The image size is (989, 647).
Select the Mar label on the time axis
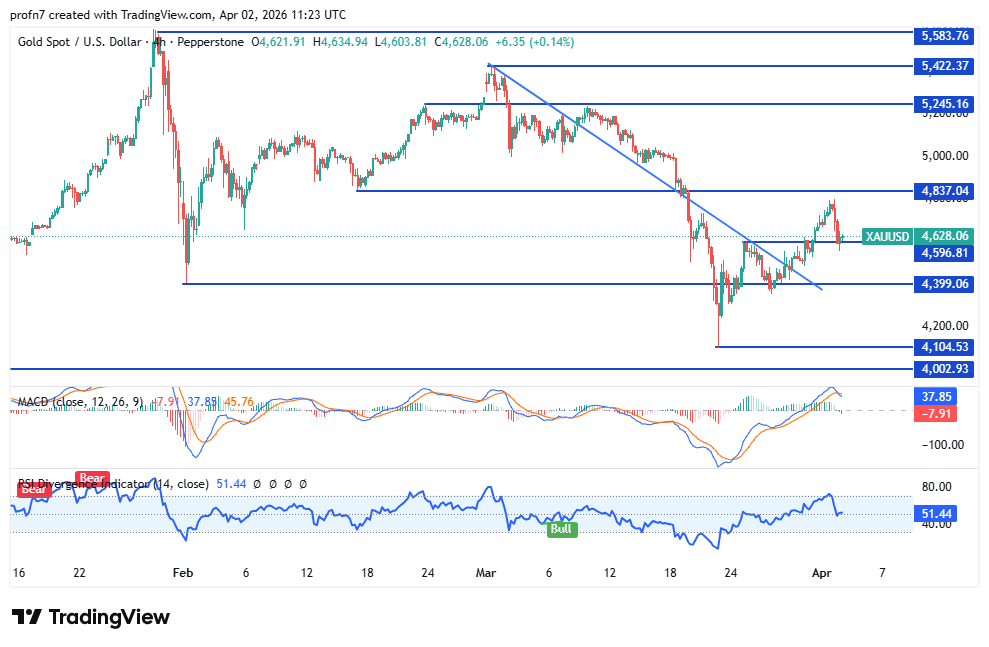pyautogui.click(x=486, y=573)
